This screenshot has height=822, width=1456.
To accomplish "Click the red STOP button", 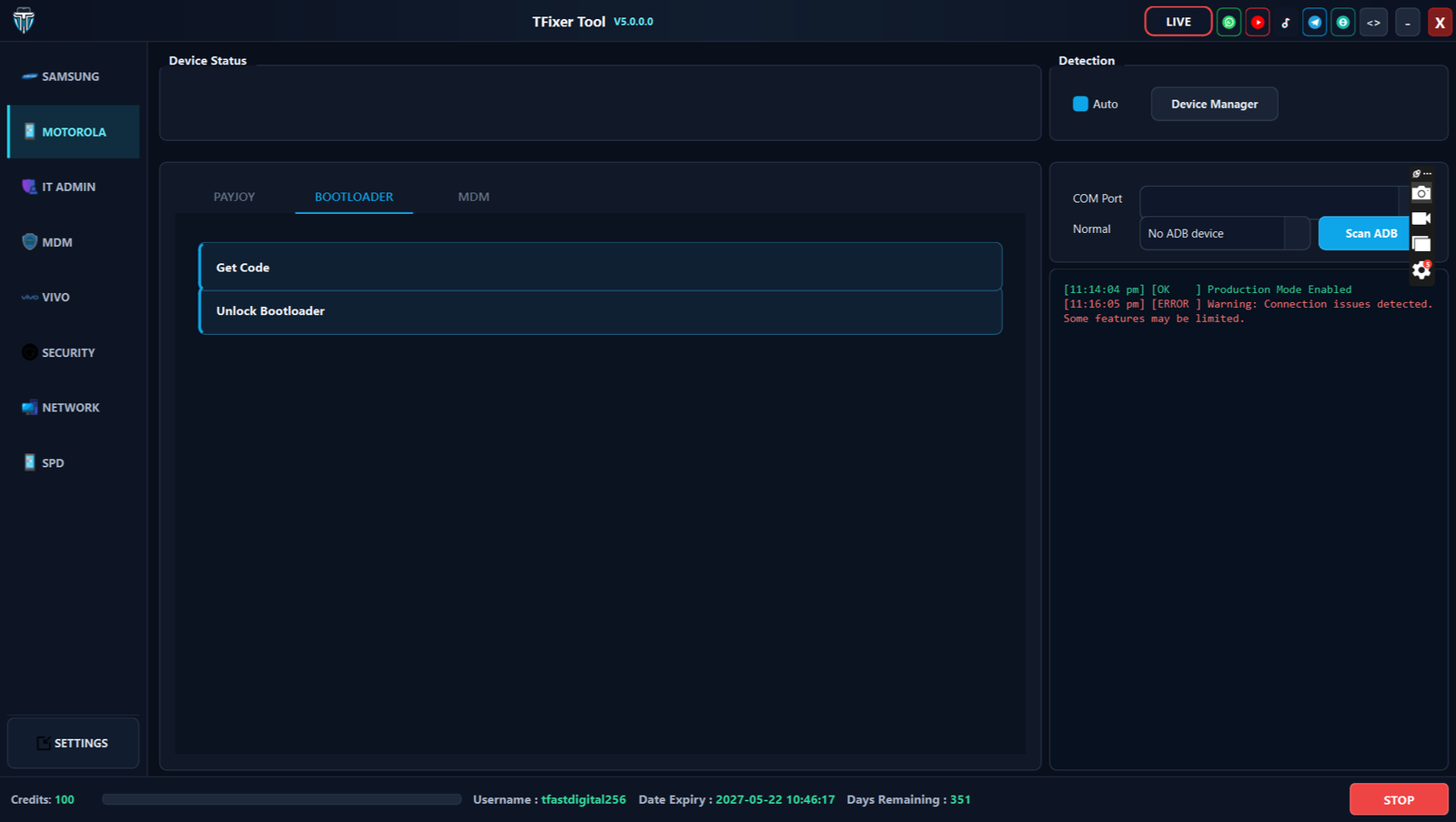I will pyautogui.click(x=1399, y=800).
